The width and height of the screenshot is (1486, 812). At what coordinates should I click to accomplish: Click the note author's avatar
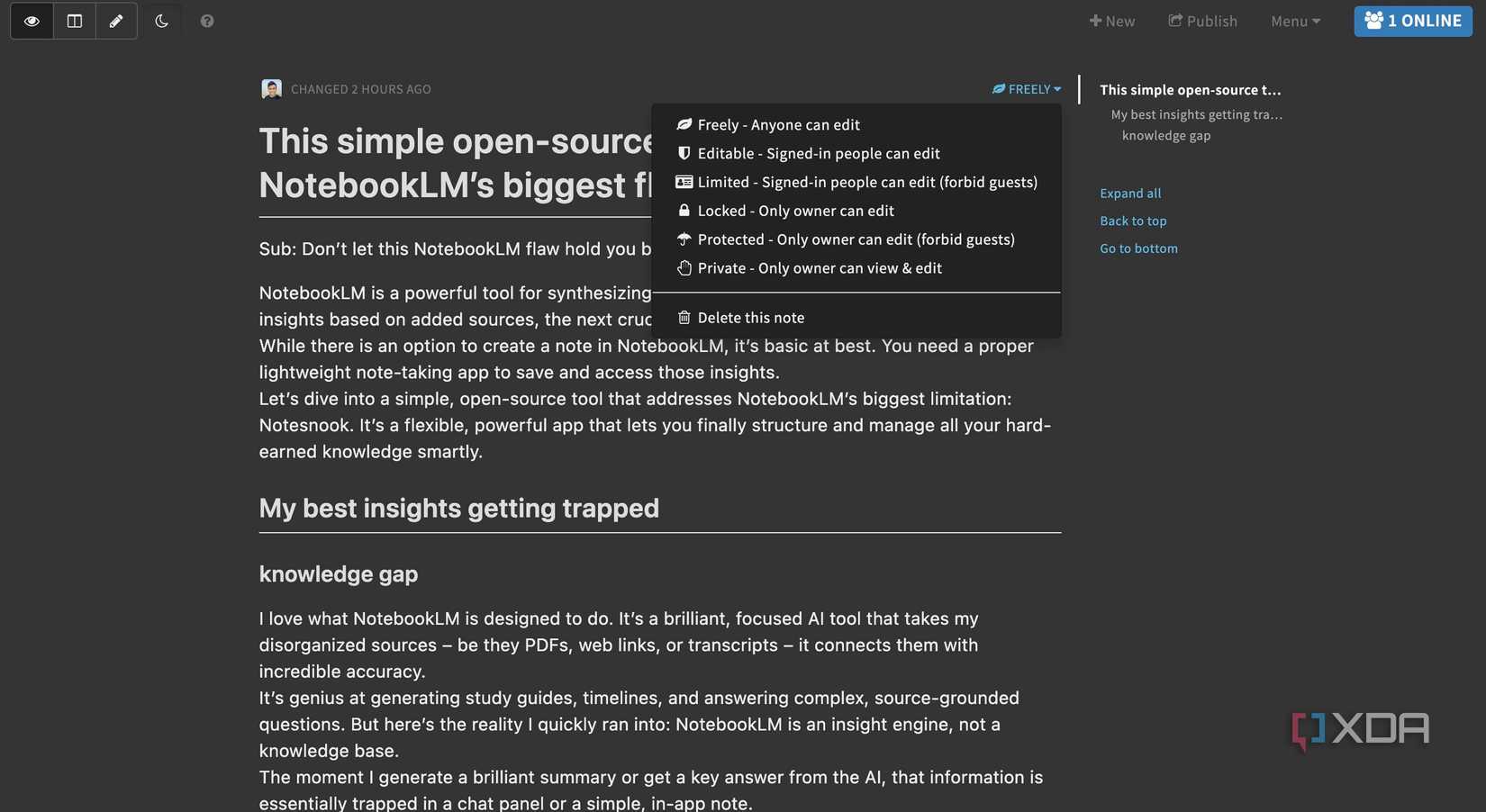click(x=271, y=88)
